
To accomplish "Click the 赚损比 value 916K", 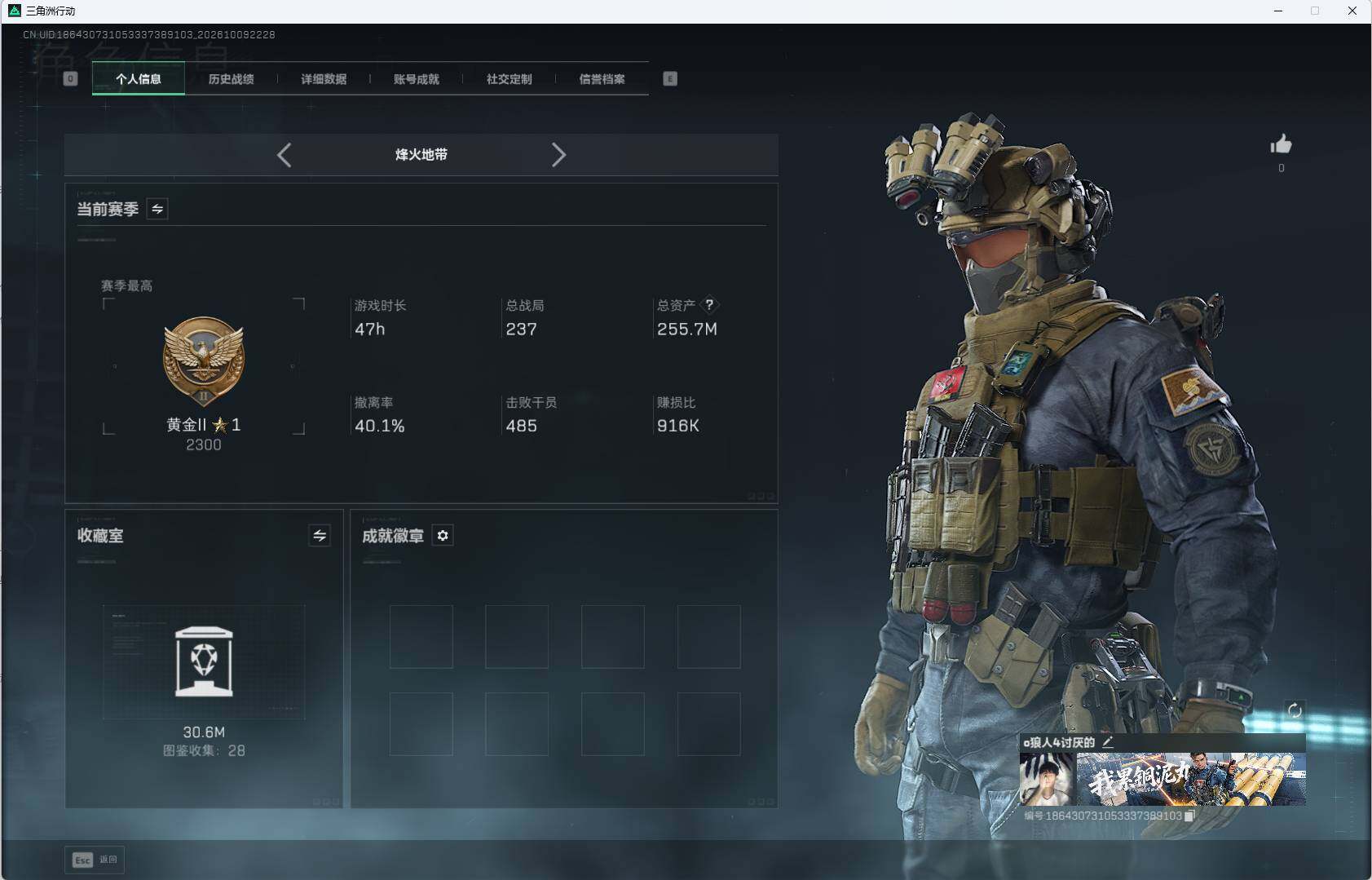I will [x=678, y=427].
